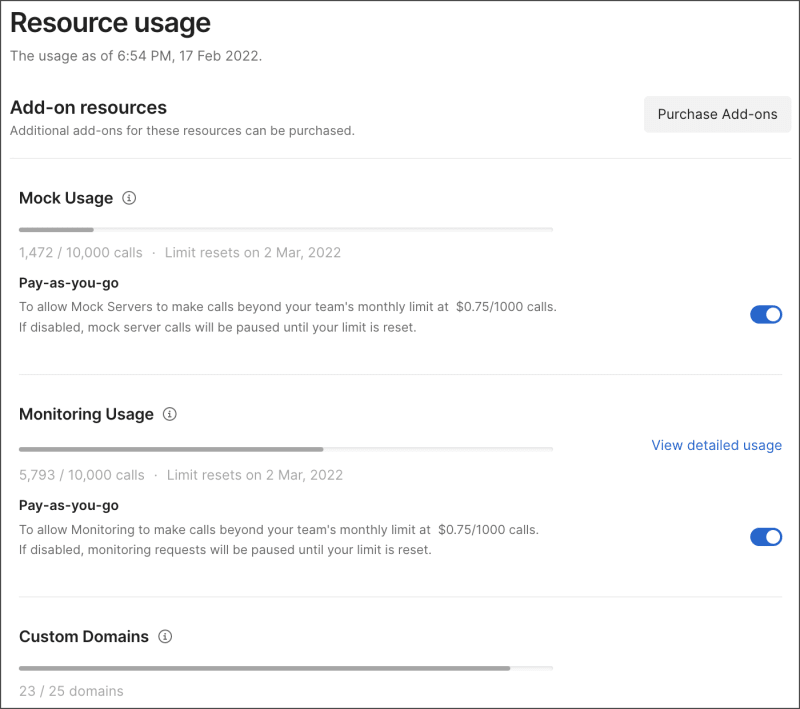The height and width of the screenshot is (709, 800).
Task: Click the Mock Usage progress bar
Action: [x=286, y=230]
